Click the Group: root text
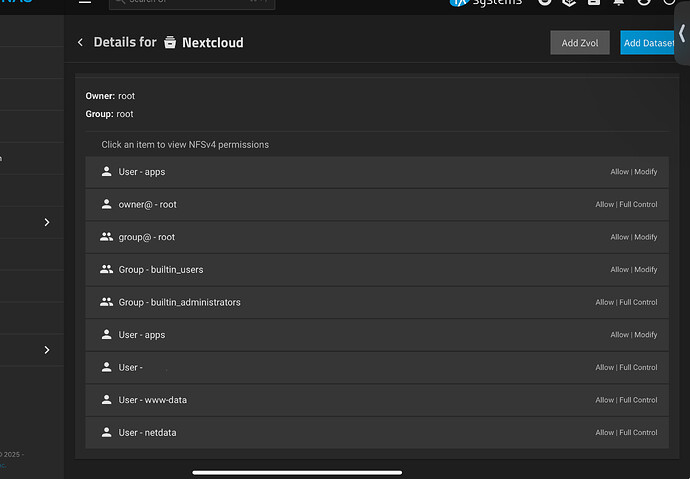The image size is (690, 479). (109, 114)
